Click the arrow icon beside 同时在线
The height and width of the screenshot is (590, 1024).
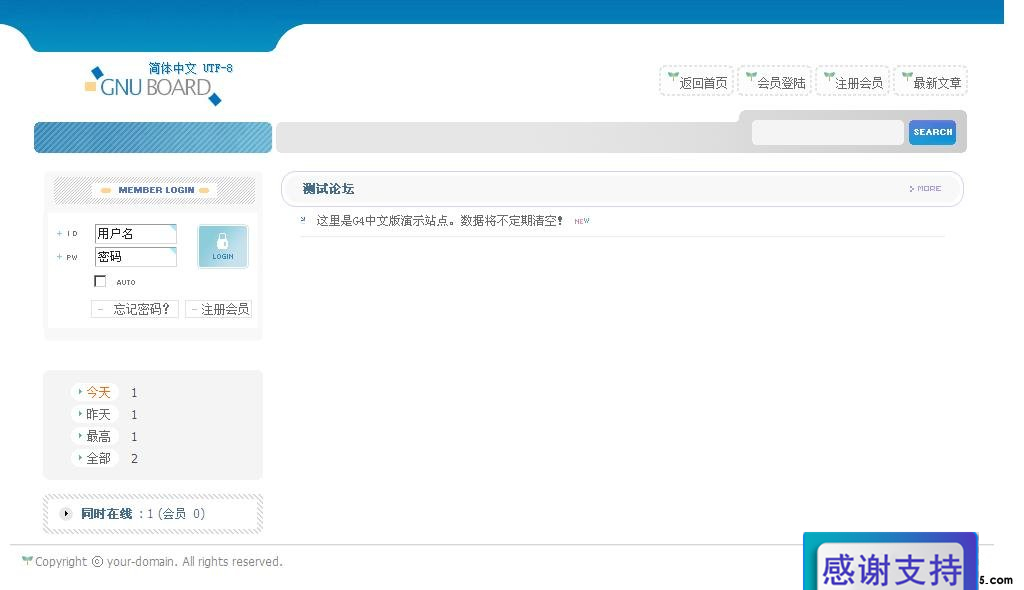(x=66, y=514)
